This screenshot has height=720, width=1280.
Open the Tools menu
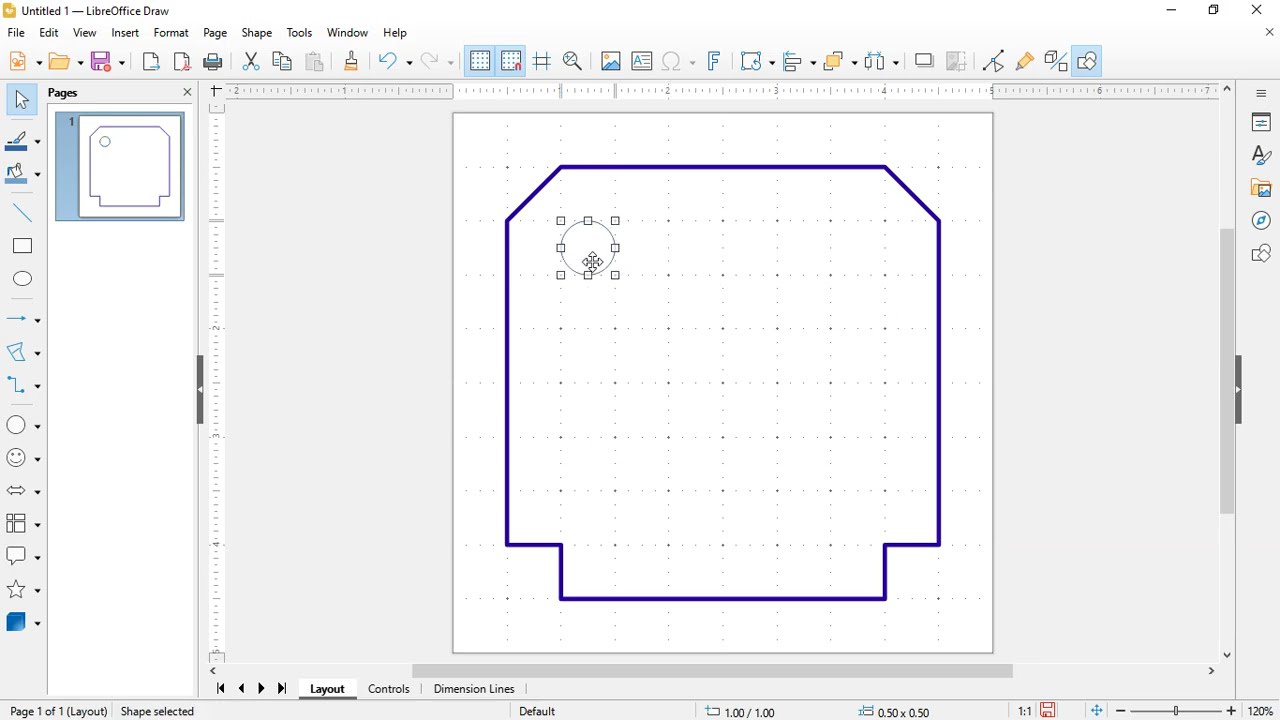(x=299, y=33)
